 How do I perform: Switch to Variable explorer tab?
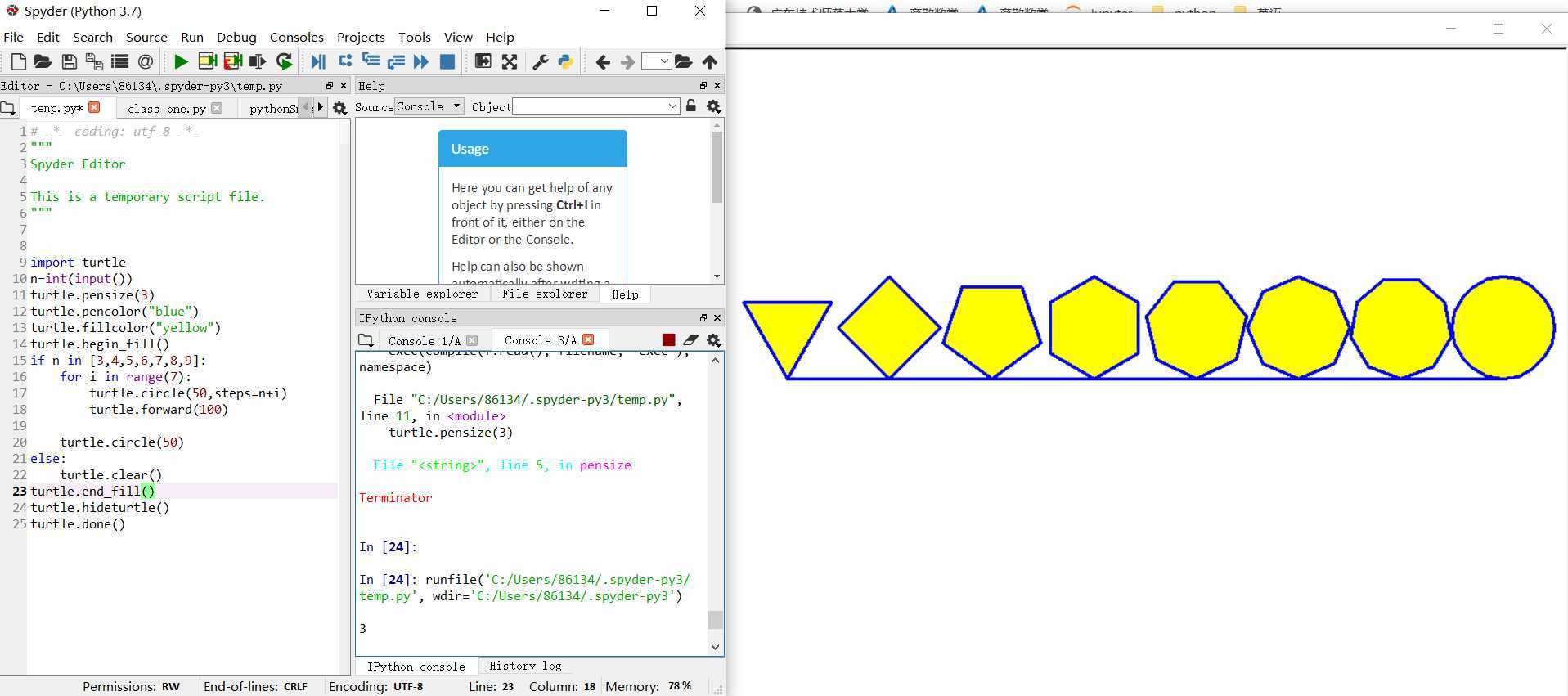[x=422, y=294]
